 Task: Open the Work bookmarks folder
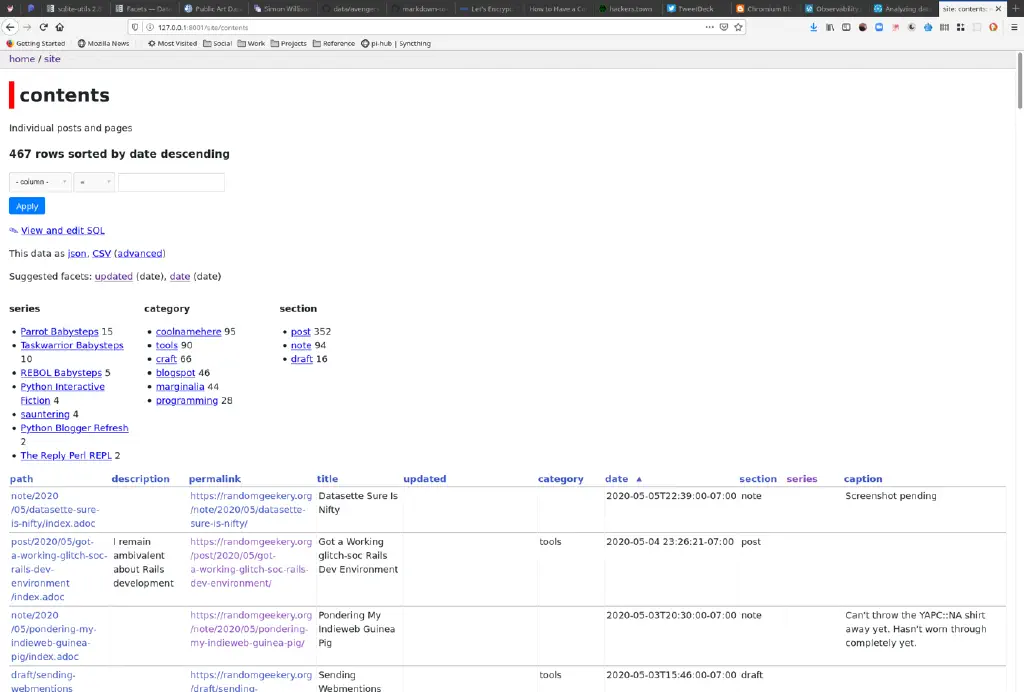(251, 44)
